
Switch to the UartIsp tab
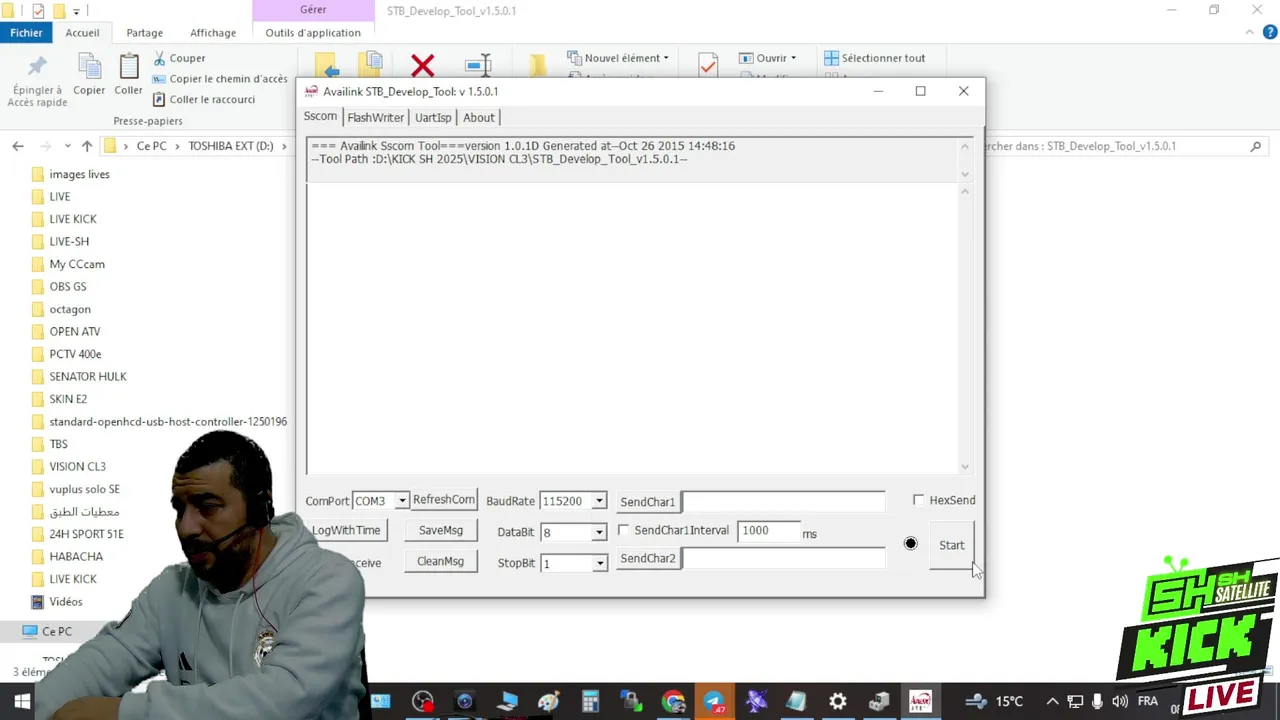click(433, 118)
